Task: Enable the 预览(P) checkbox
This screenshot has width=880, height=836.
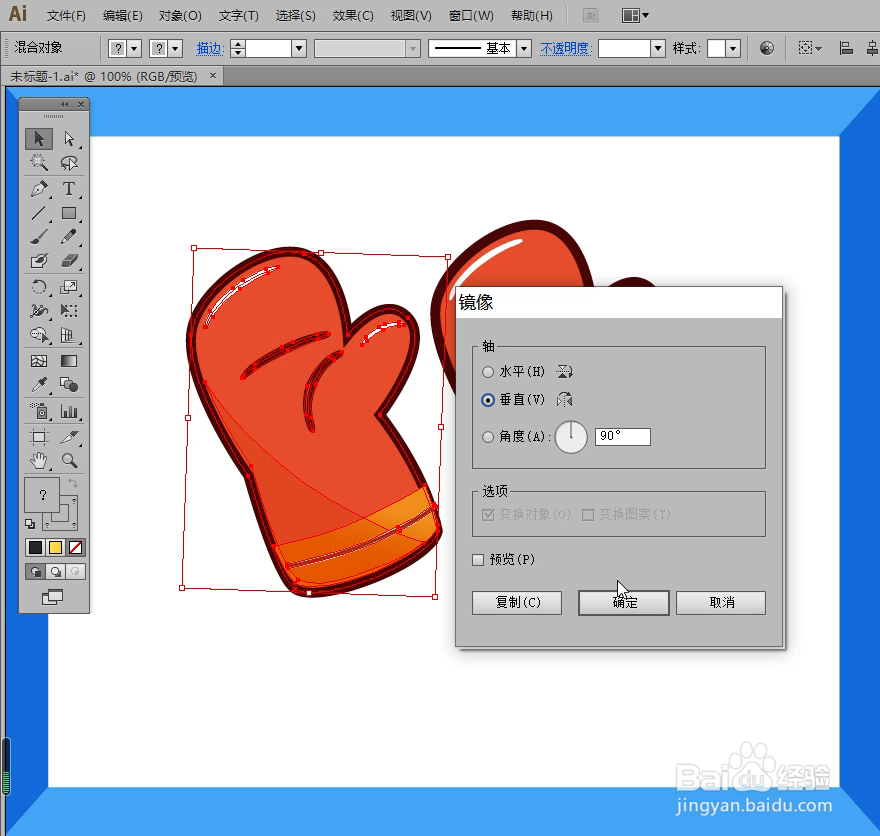Action: (478, 560)
